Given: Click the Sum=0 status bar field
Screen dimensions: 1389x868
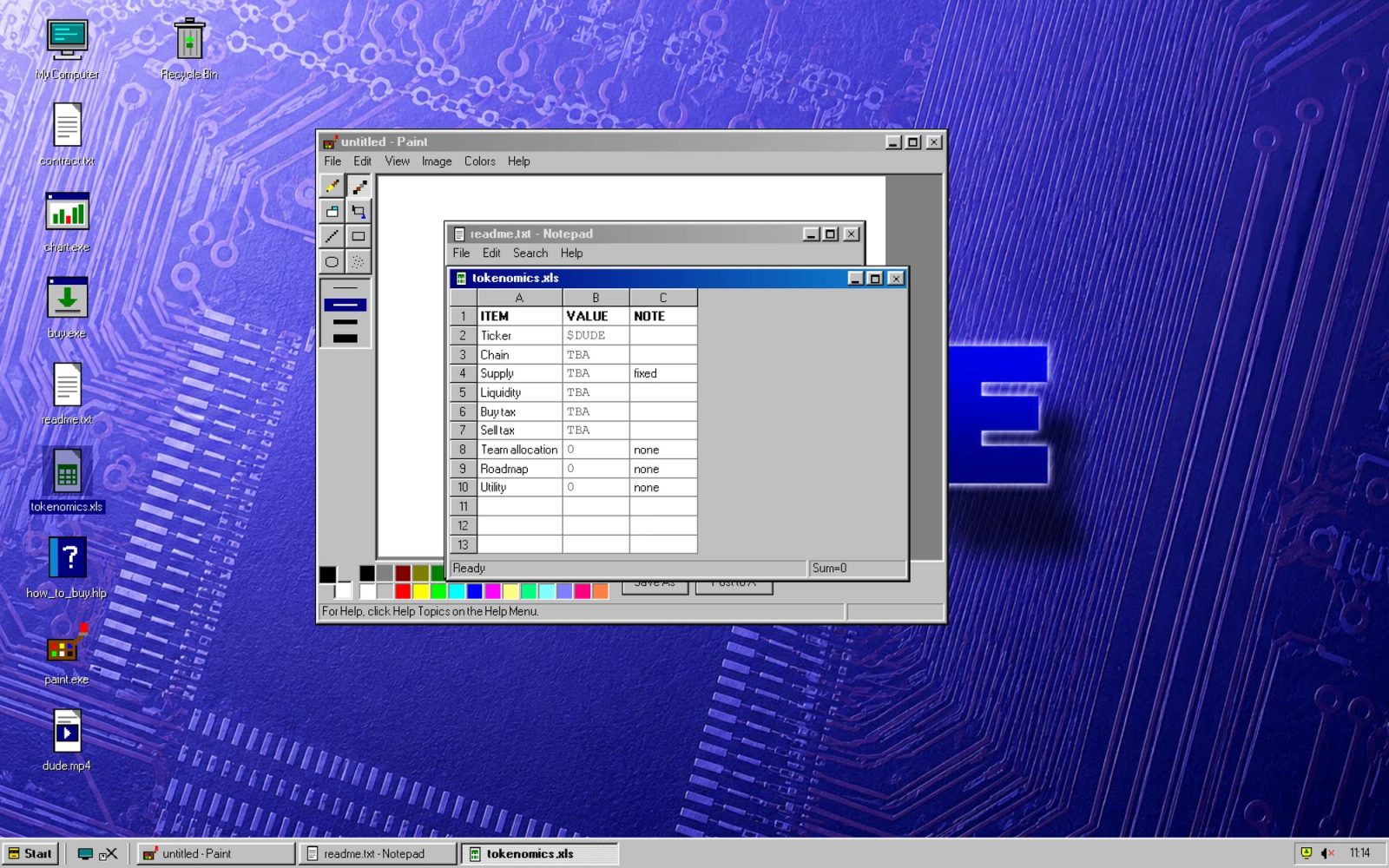Looking at the screenshot, I should click(857, 569).
